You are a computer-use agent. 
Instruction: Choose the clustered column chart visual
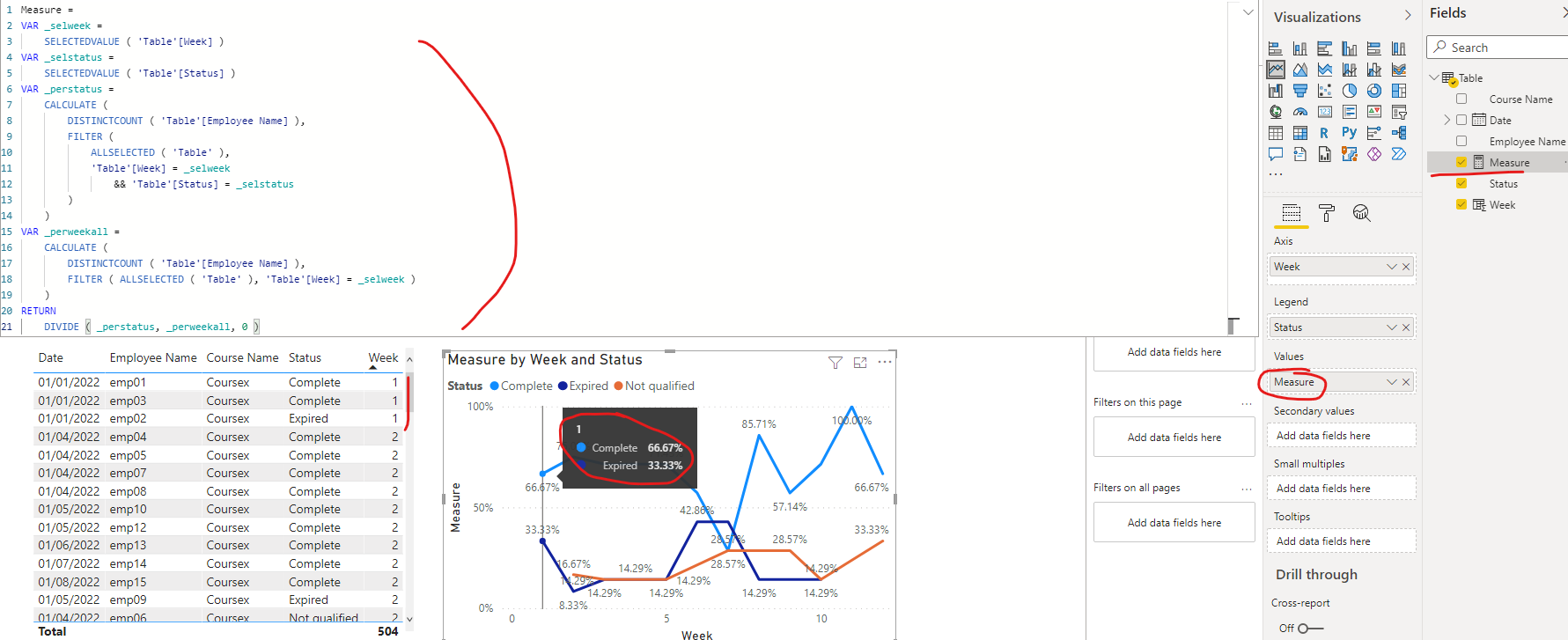(1349, 48)
